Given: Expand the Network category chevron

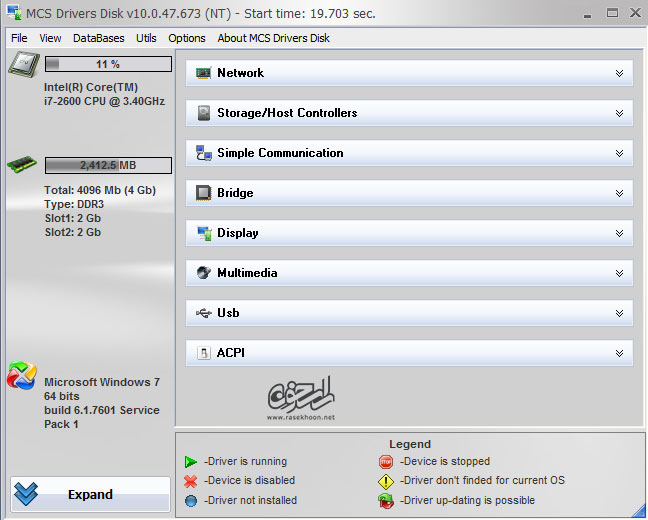Looking at the screenshot, I should click(619, 74).
